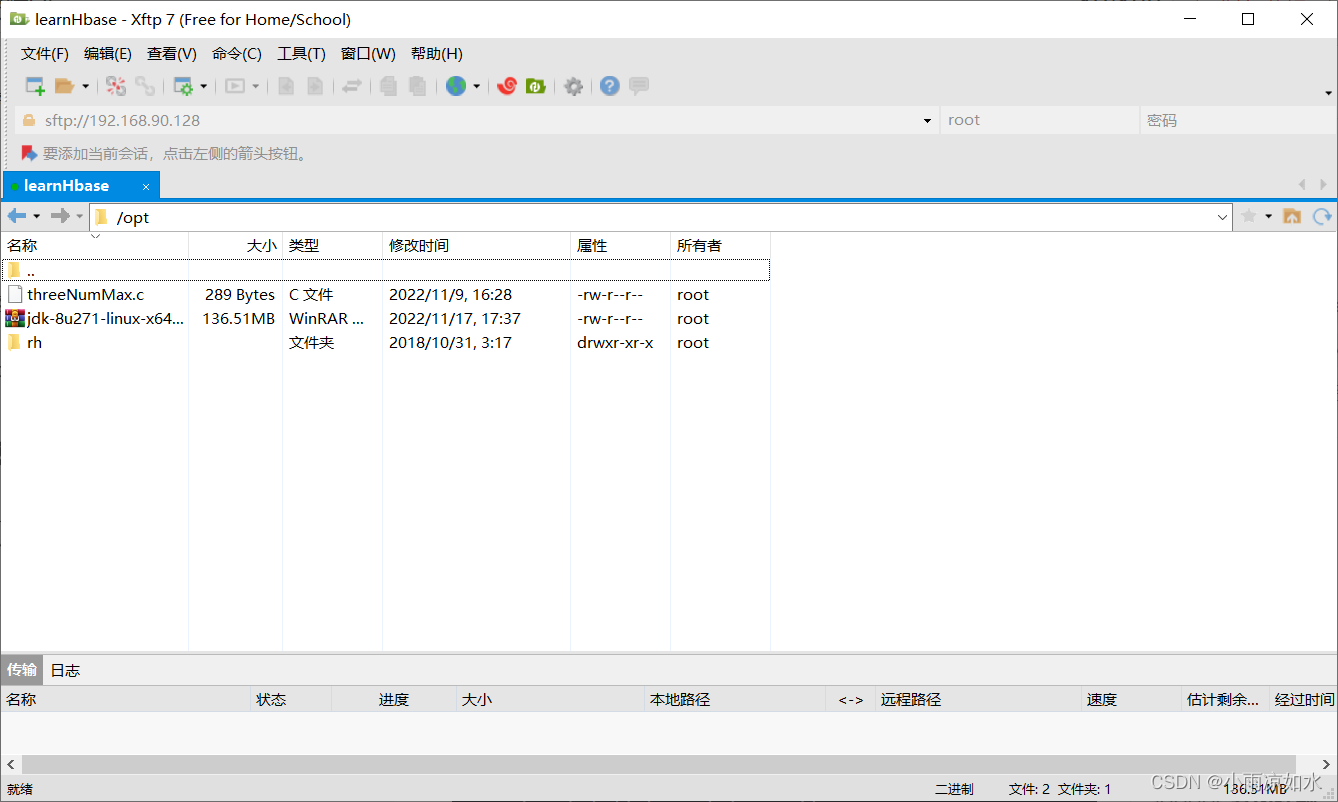This screenshot has height=802, width=1338.
Task: Sort by the 所有者 column header
Action: (721, 245)
